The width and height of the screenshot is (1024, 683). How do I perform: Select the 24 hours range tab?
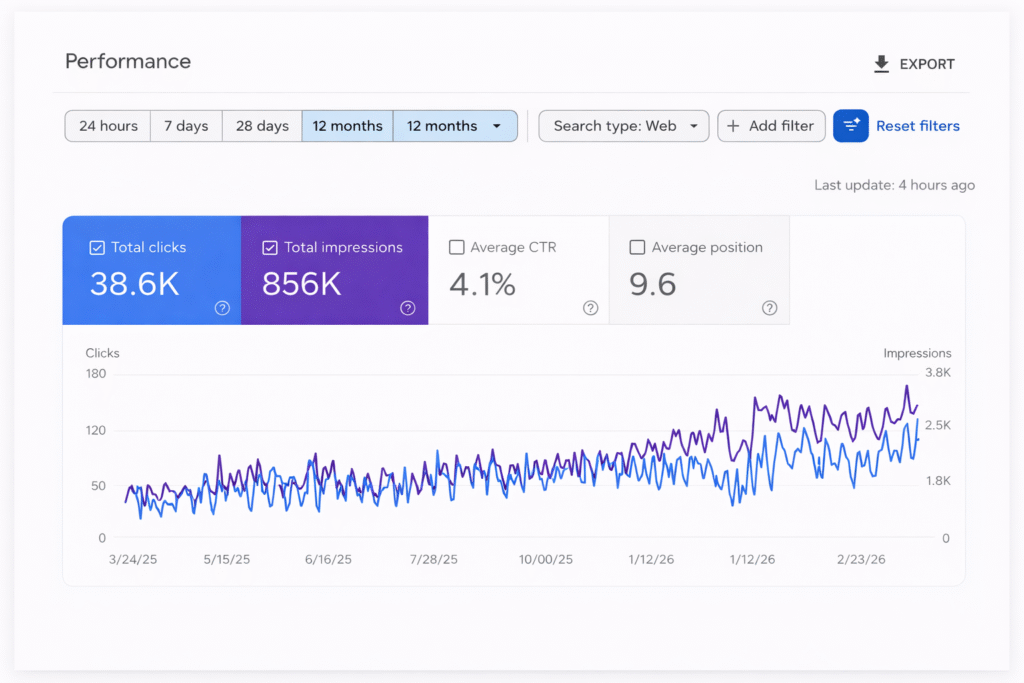108,126
